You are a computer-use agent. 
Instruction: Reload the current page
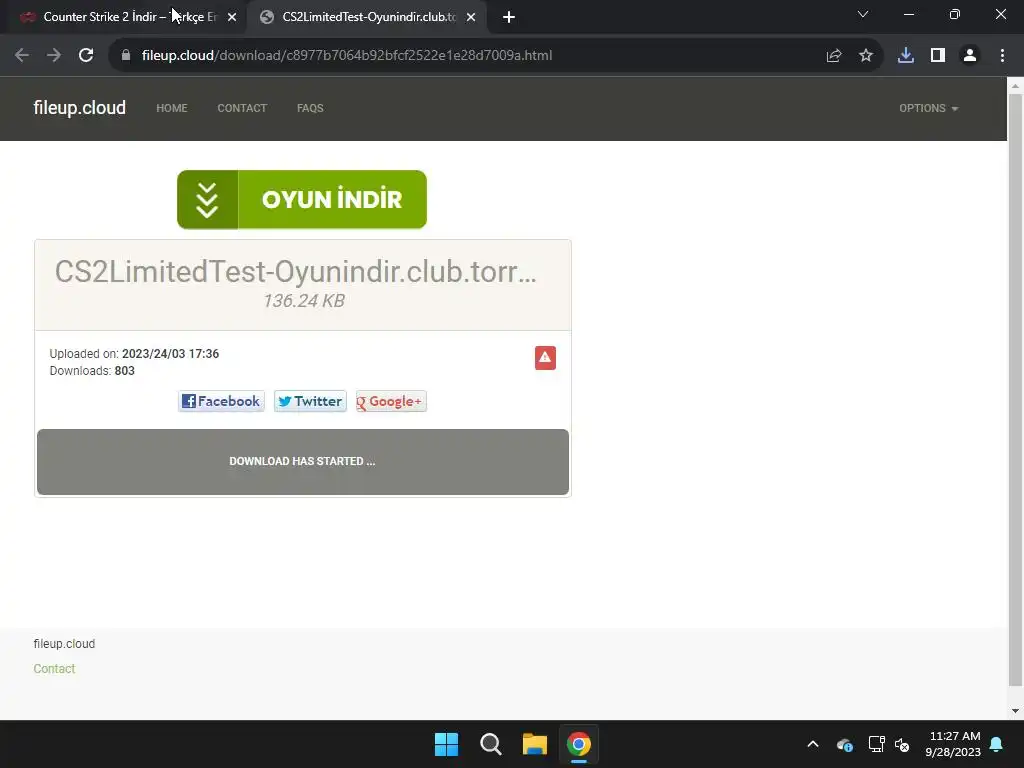86,56
